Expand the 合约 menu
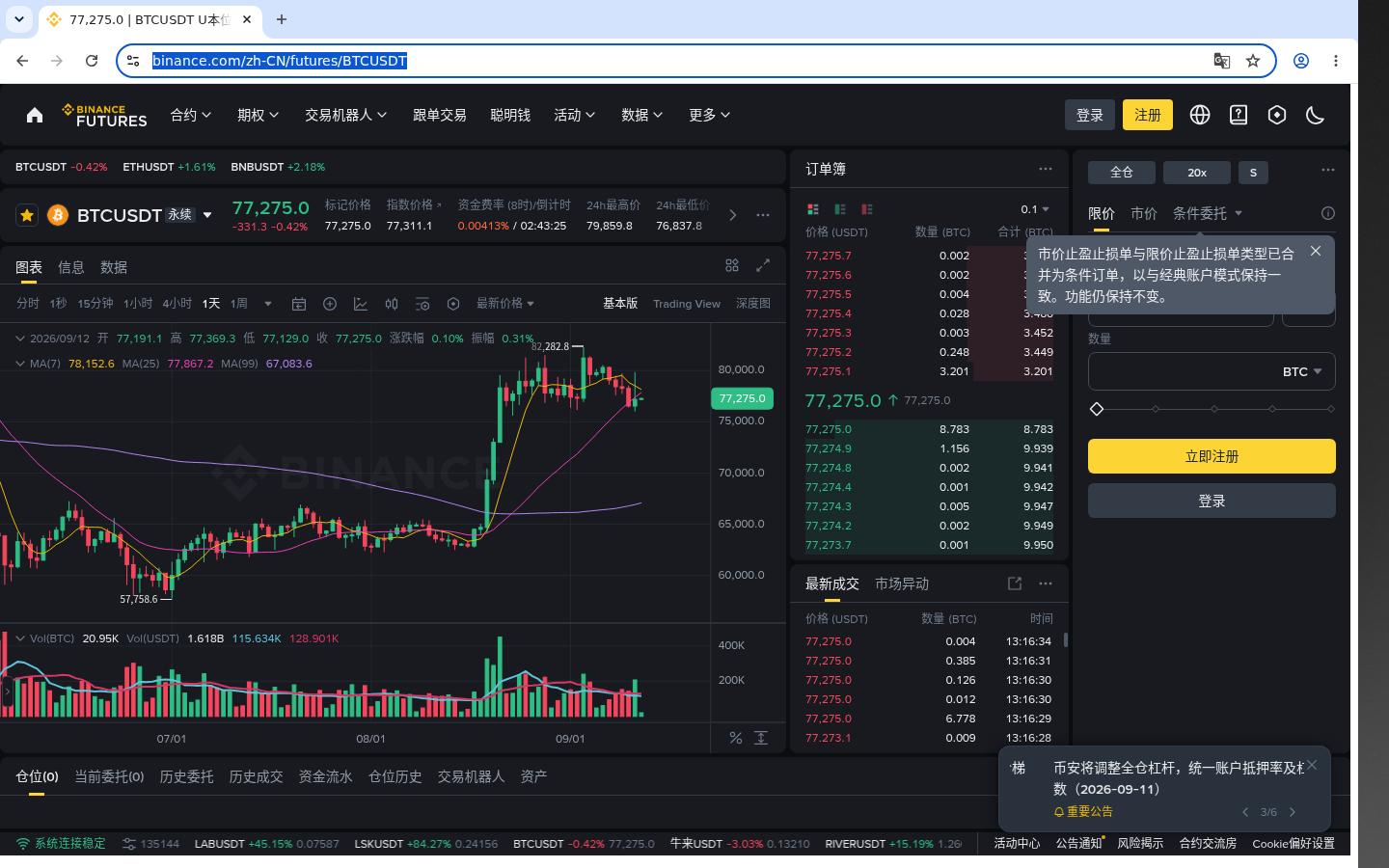 [x=191, y=115]
